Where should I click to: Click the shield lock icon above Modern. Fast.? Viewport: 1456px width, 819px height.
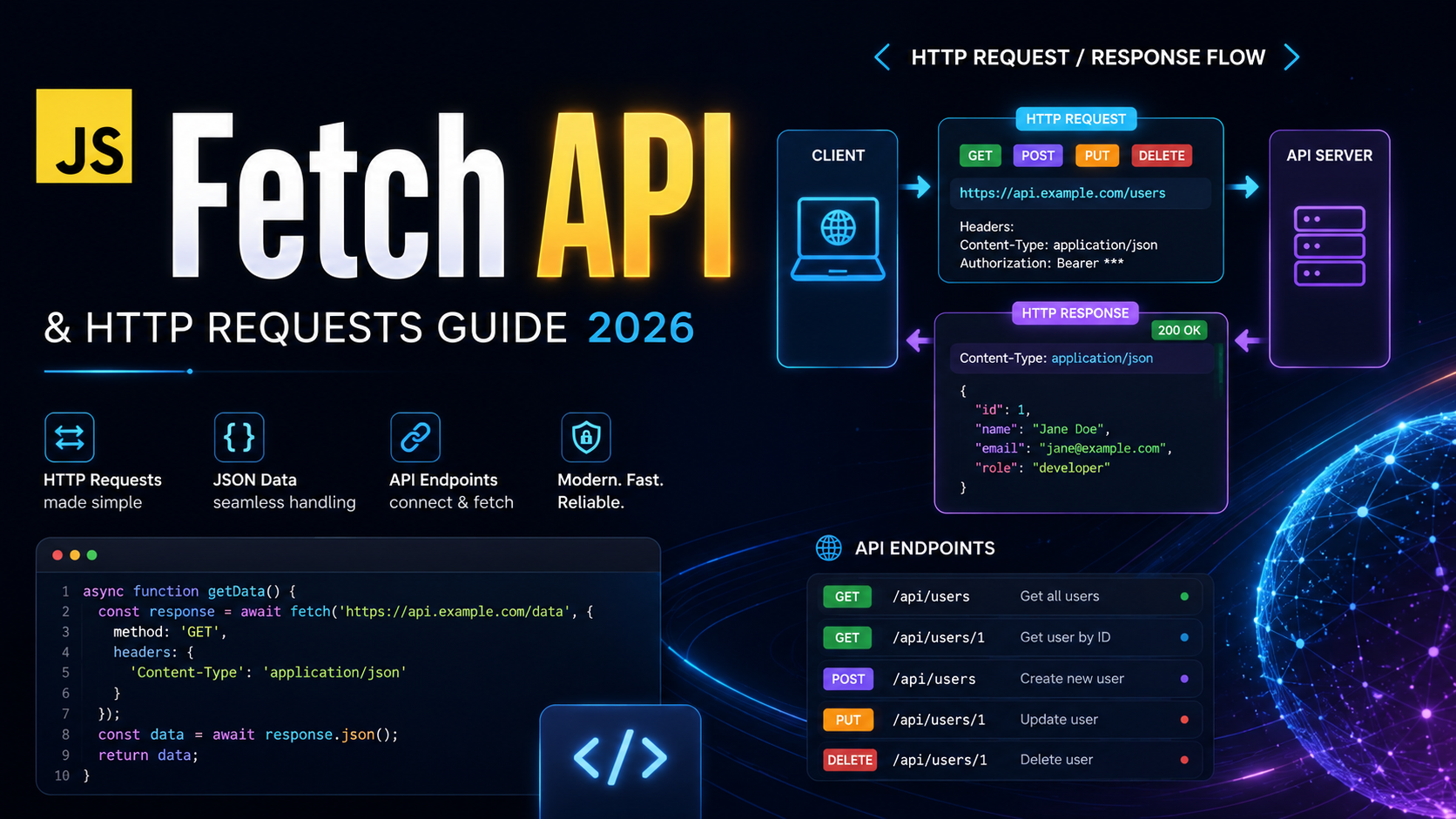click(586, 437)
